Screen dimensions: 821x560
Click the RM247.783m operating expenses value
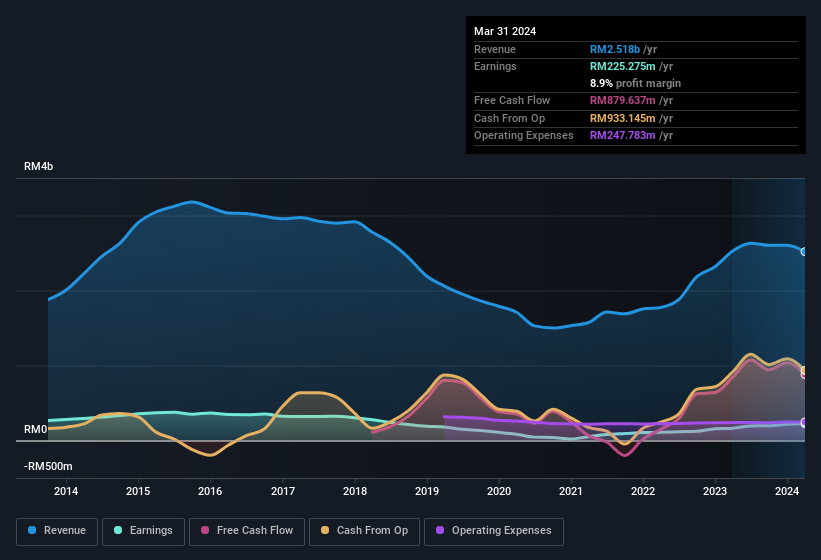623,135
